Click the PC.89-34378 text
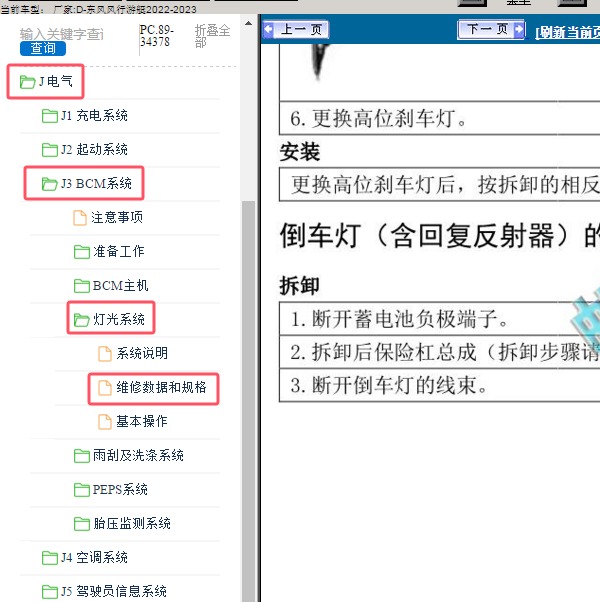The width and height of the screenshot is (600, 602). [x=157, y=36]
